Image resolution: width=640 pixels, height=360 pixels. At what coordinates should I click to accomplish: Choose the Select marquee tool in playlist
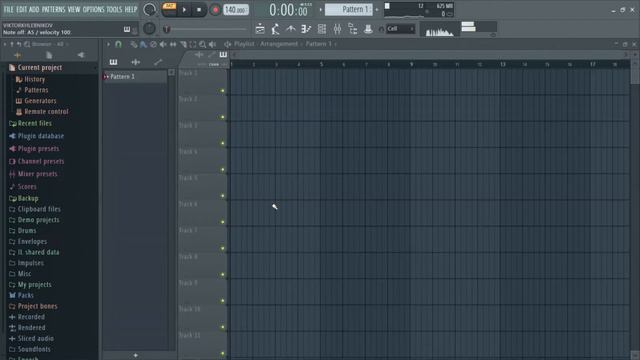coord(193,44)
